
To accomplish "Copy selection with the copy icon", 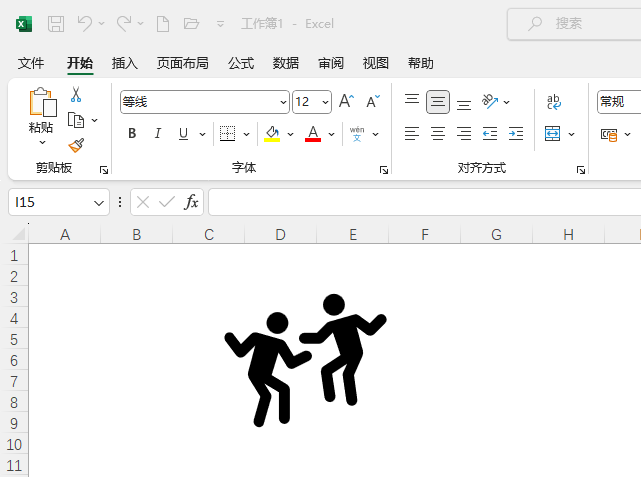I will pos(76,121).
